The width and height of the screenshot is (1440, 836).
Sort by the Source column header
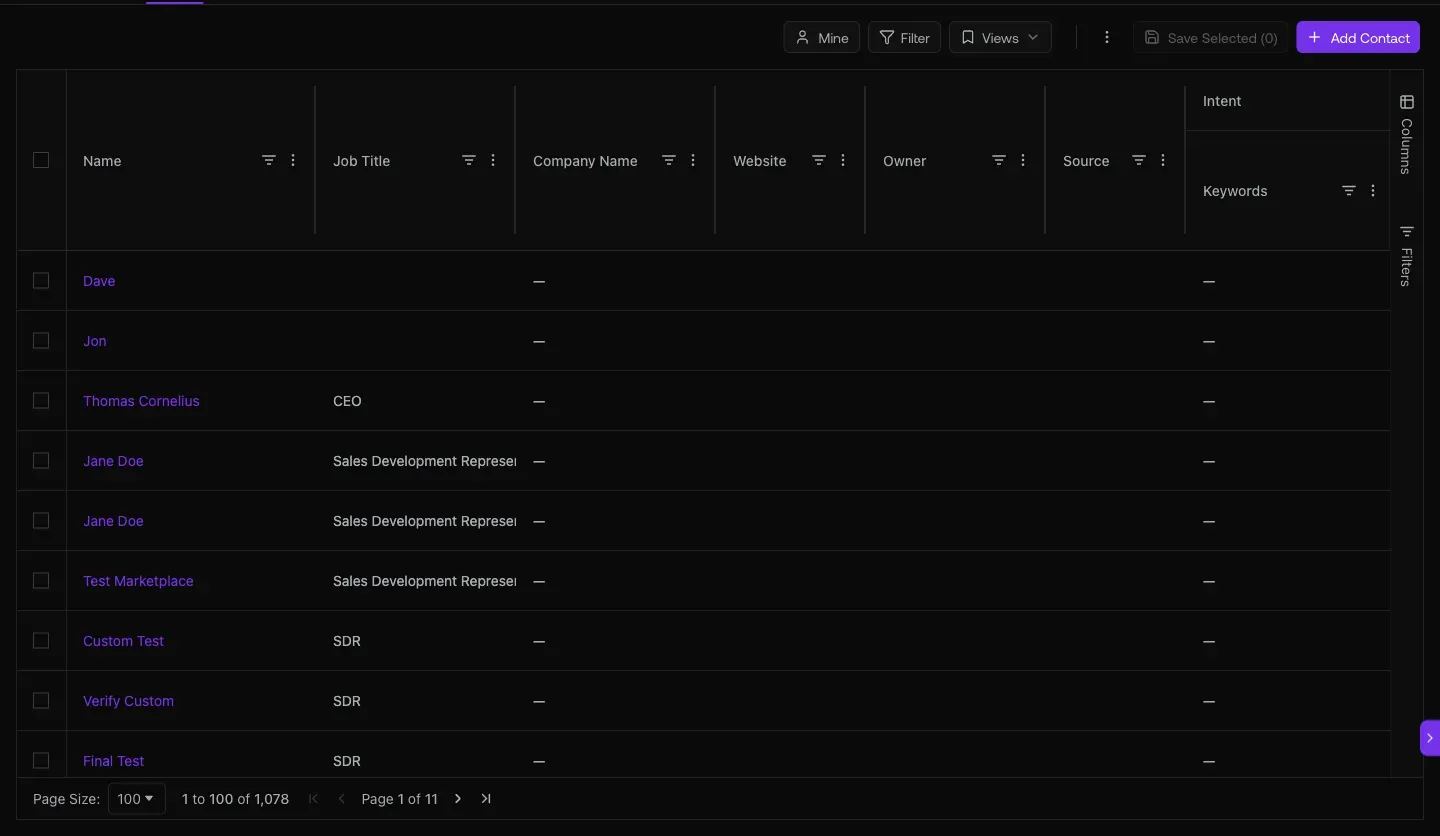(1086, 161)
